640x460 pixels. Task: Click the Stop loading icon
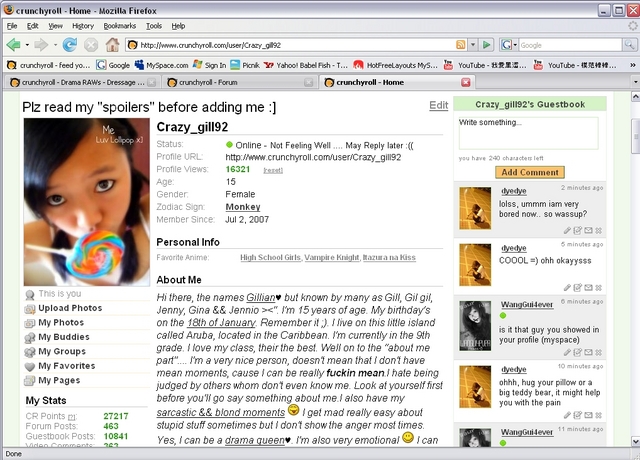coord(91,44)
